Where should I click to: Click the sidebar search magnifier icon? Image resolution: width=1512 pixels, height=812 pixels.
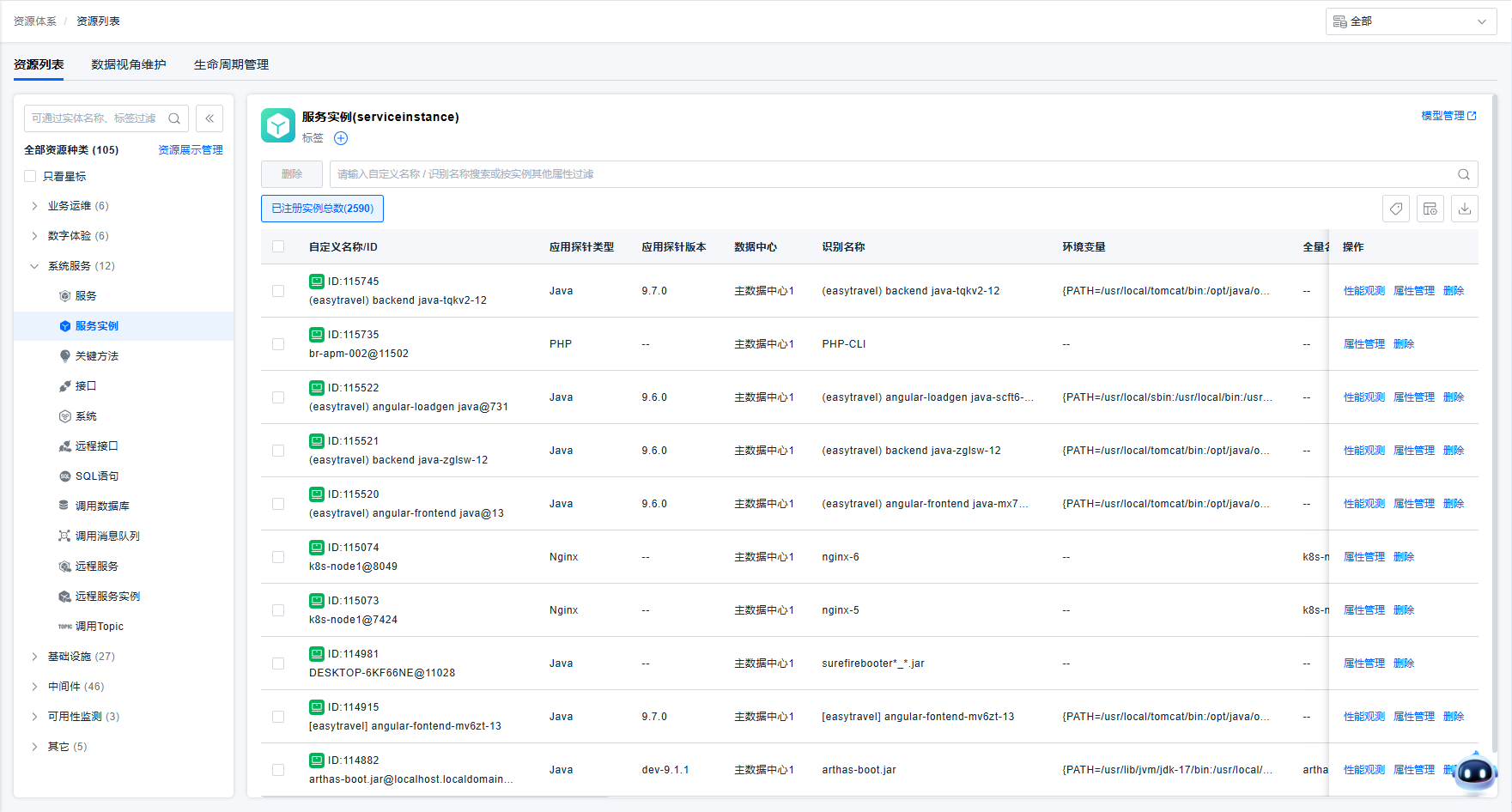(x=174, y=118)
